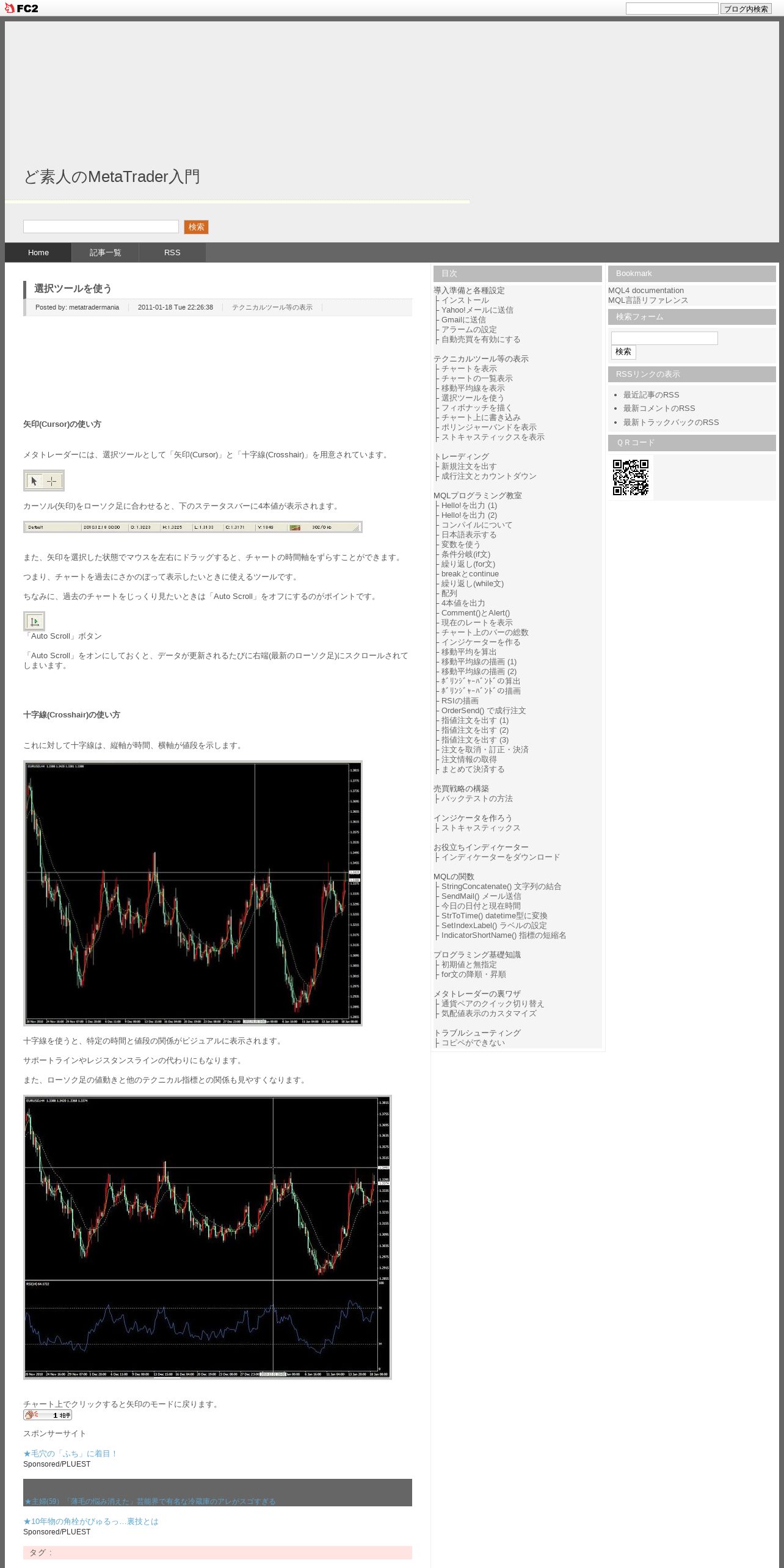784x1568 pixels.
Task: Focus the sidebar 検索フォーム input
Action: pos(664,338)
